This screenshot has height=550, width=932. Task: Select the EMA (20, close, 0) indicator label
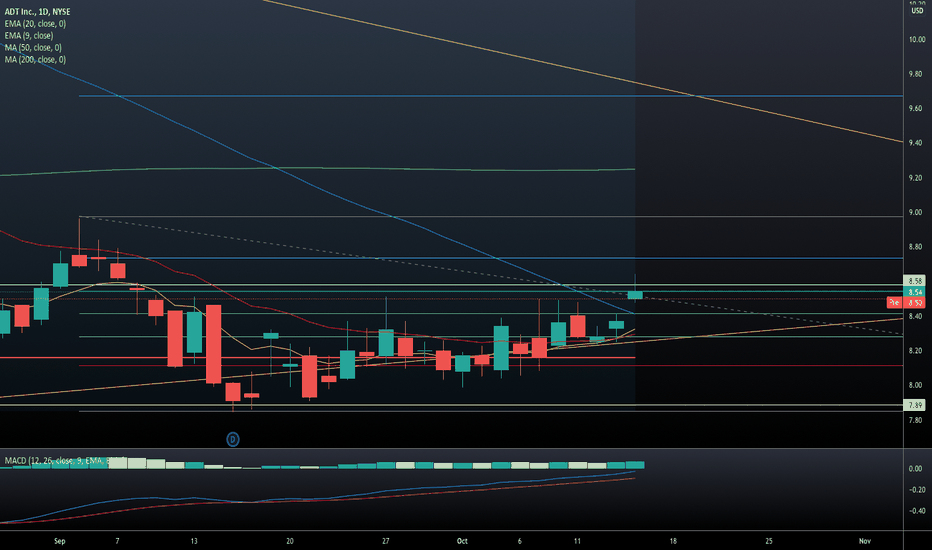coord(35,24)
